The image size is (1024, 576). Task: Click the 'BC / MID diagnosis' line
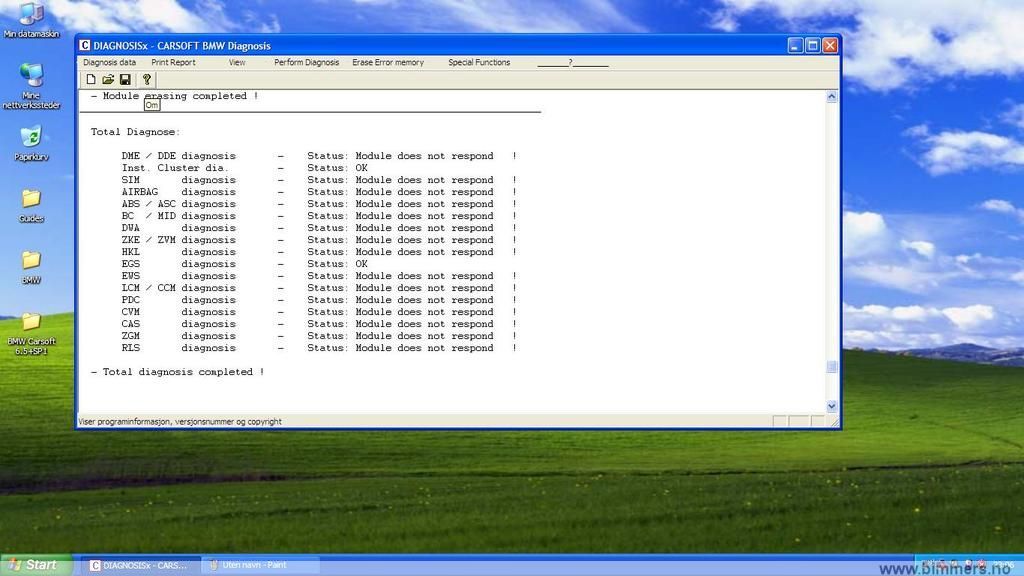point(319,216)
